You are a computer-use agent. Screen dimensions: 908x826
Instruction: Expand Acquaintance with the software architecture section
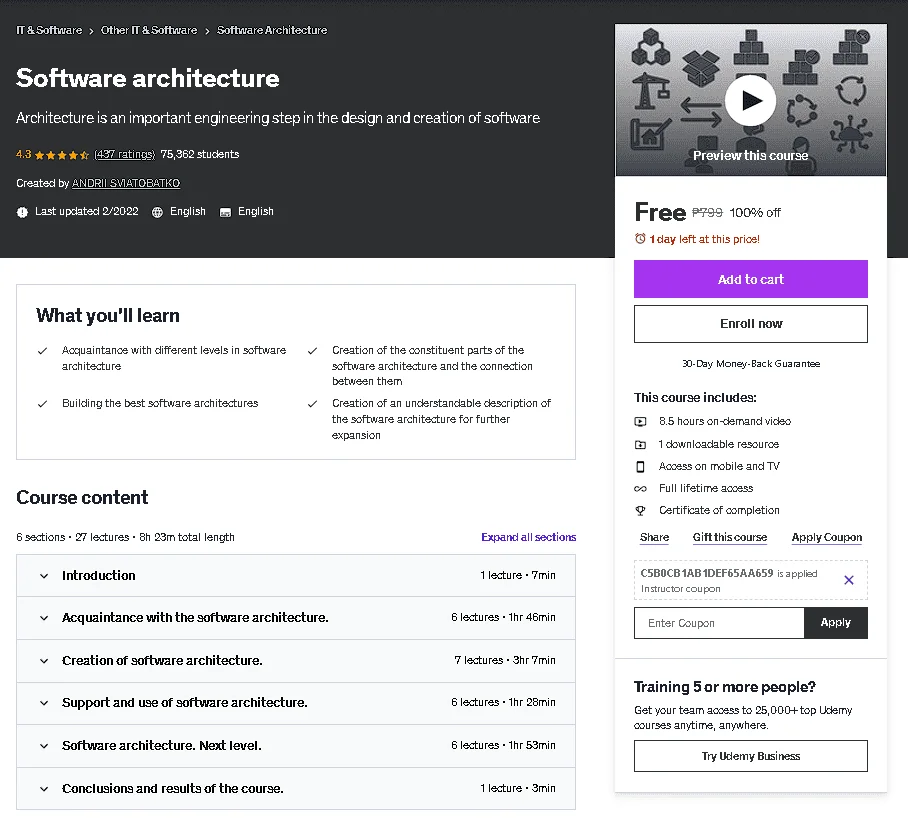[296, 618]
